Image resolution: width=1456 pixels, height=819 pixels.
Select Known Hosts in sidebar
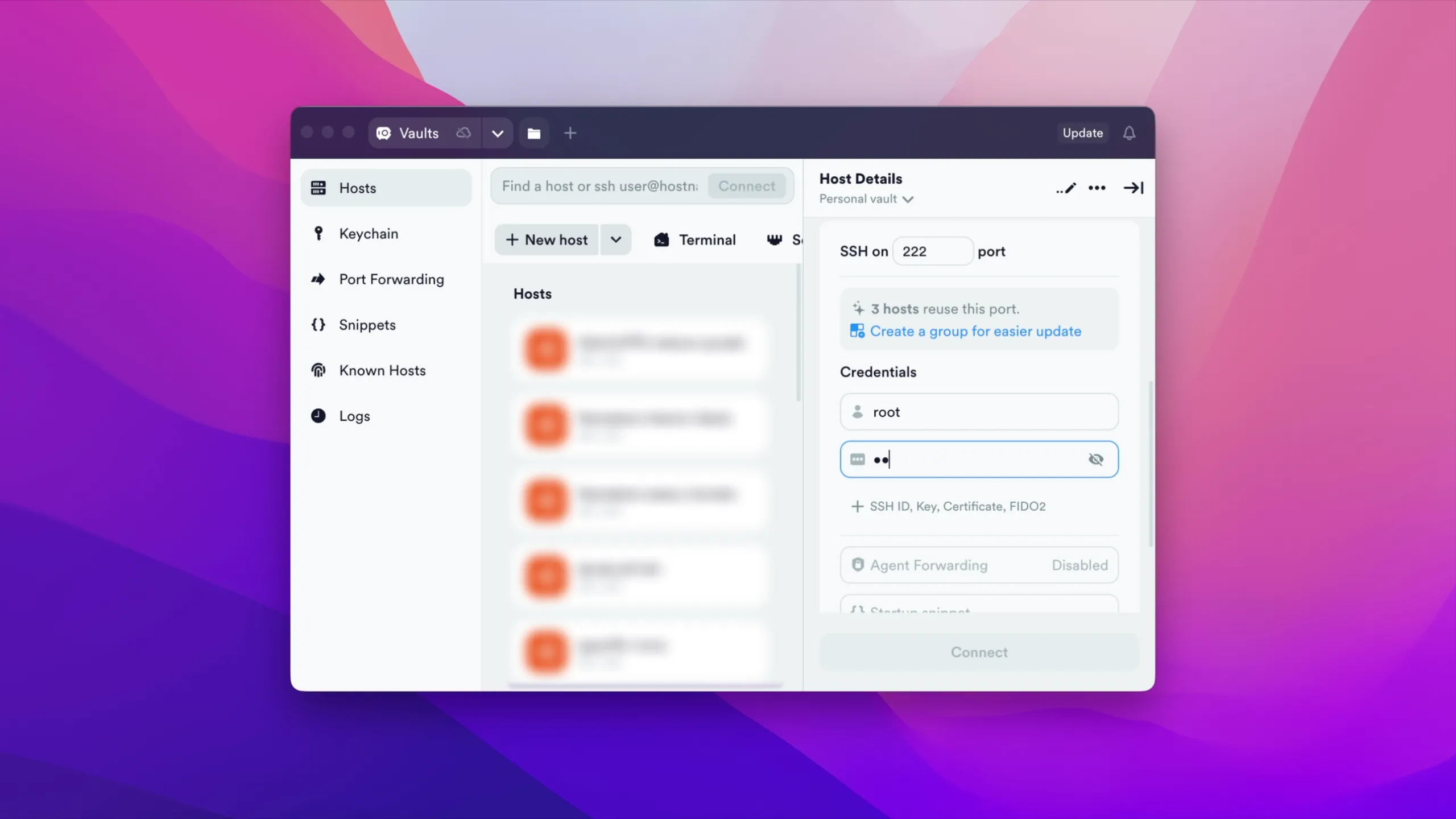[x=386, y=370]
